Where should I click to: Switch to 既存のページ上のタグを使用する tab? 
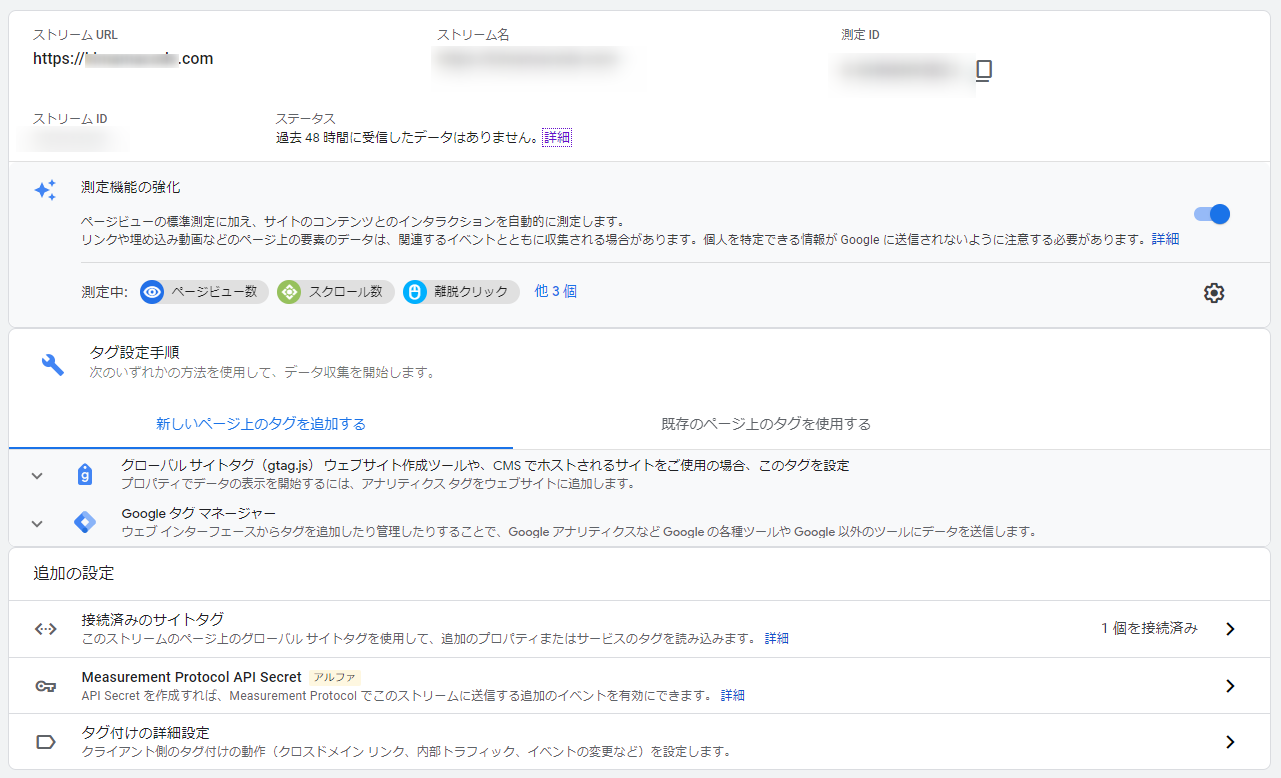pyautogui.click(x=766, y=424)
